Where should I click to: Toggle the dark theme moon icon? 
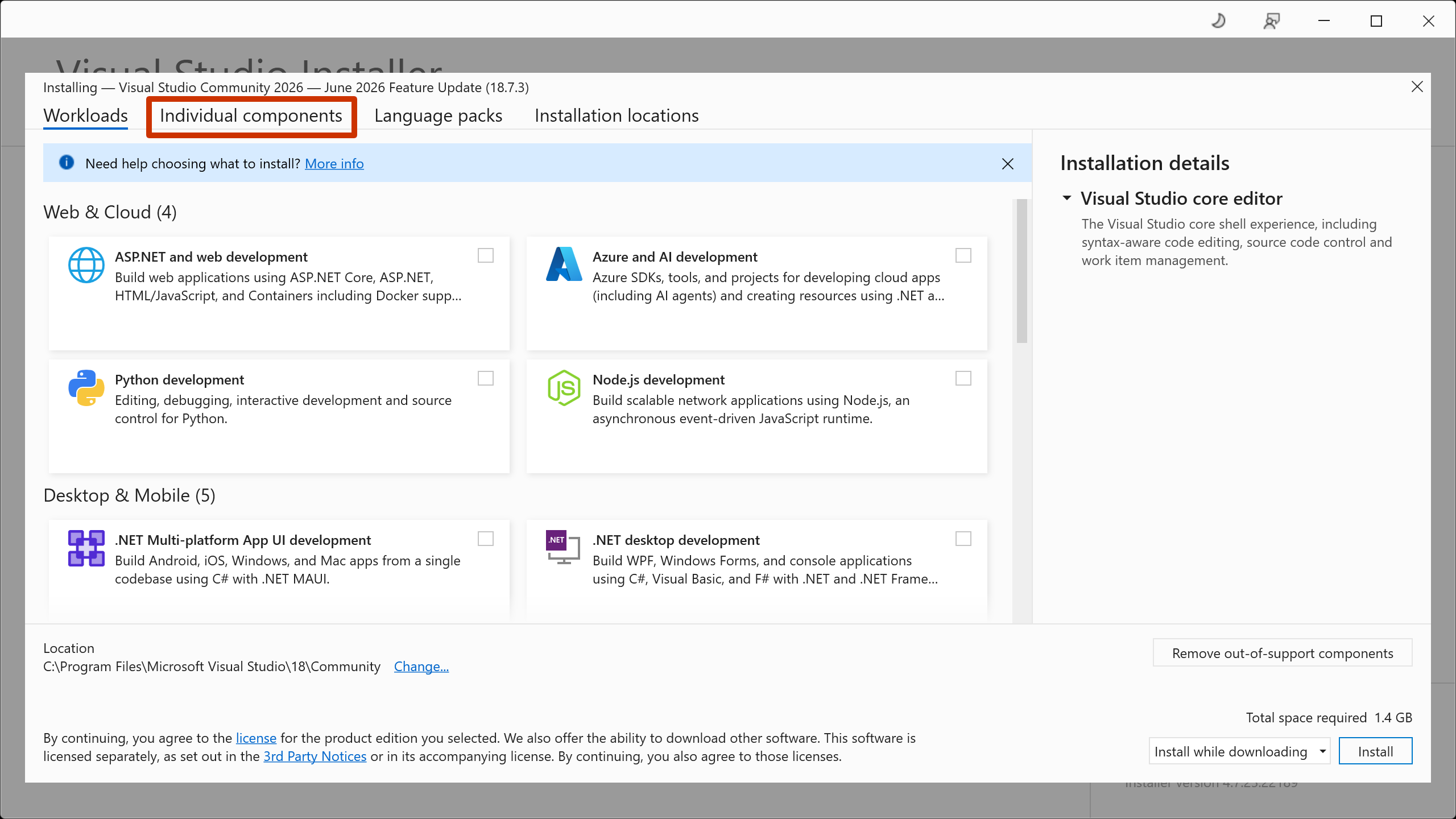coord(1218,21)
